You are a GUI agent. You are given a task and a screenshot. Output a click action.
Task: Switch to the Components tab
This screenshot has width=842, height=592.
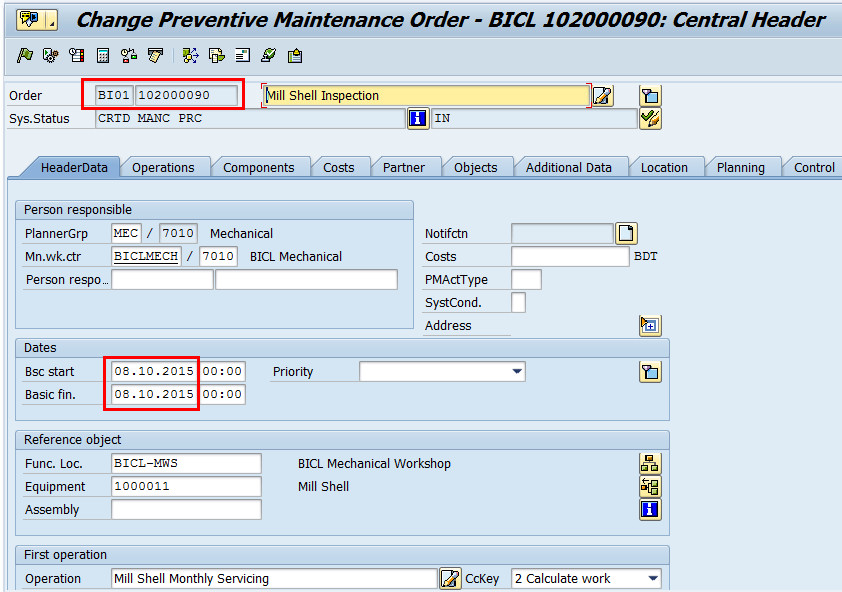coord(261,167)
